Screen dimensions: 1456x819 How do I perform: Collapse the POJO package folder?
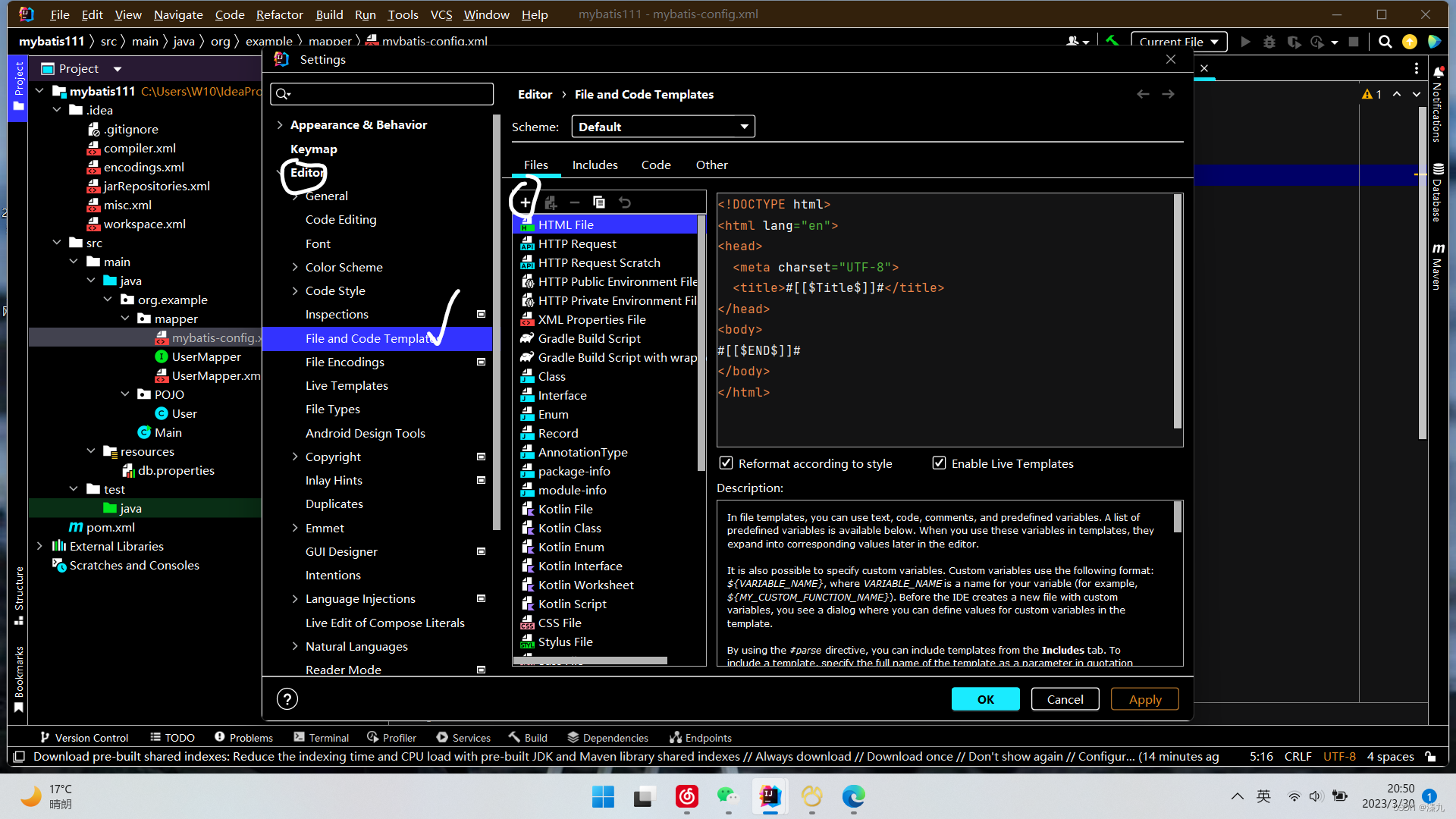tap(125, 394)
